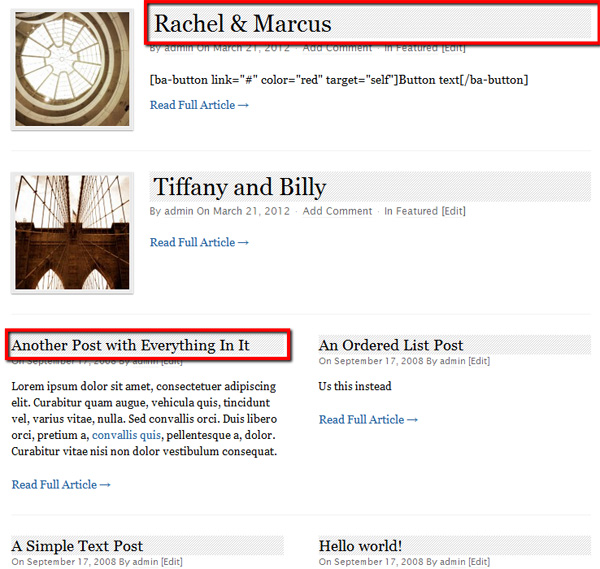The height and width of the screenshot is (569, 600).
Task: Follow Read Full Article under Tiffany and Billy
Action: coord(199,242)
